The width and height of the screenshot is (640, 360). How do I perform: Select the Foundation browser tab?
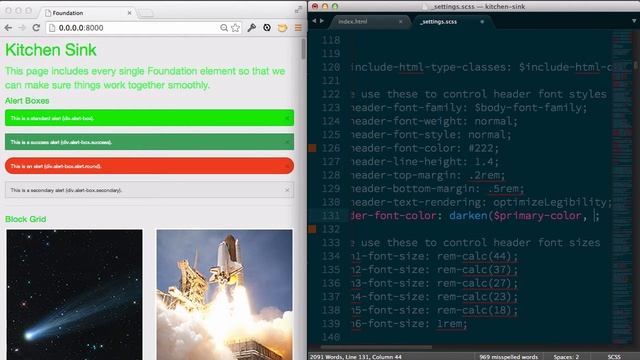click(x=88, y=13)
